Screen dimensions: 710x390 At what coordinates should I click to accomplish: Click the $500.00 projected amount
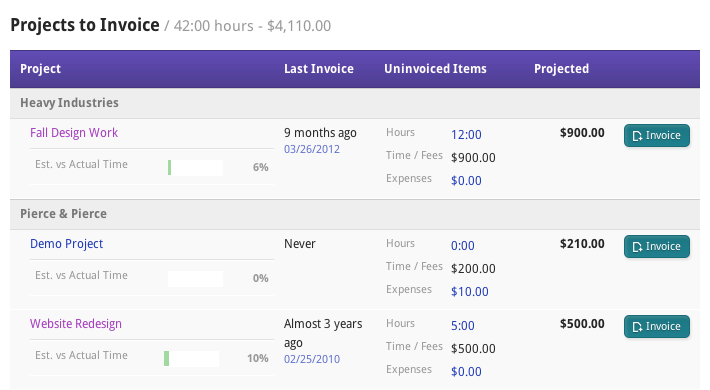pos(582,324)
